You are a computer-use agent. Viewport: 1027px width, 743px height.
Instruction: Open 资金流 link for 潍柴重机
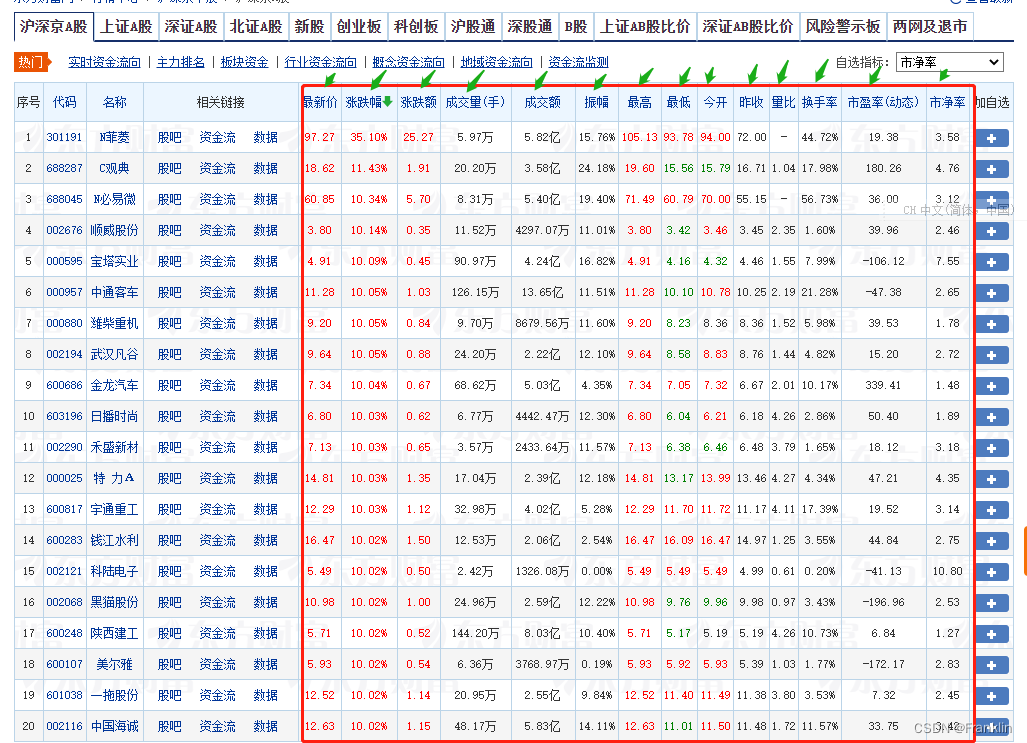tap(217, 324)
